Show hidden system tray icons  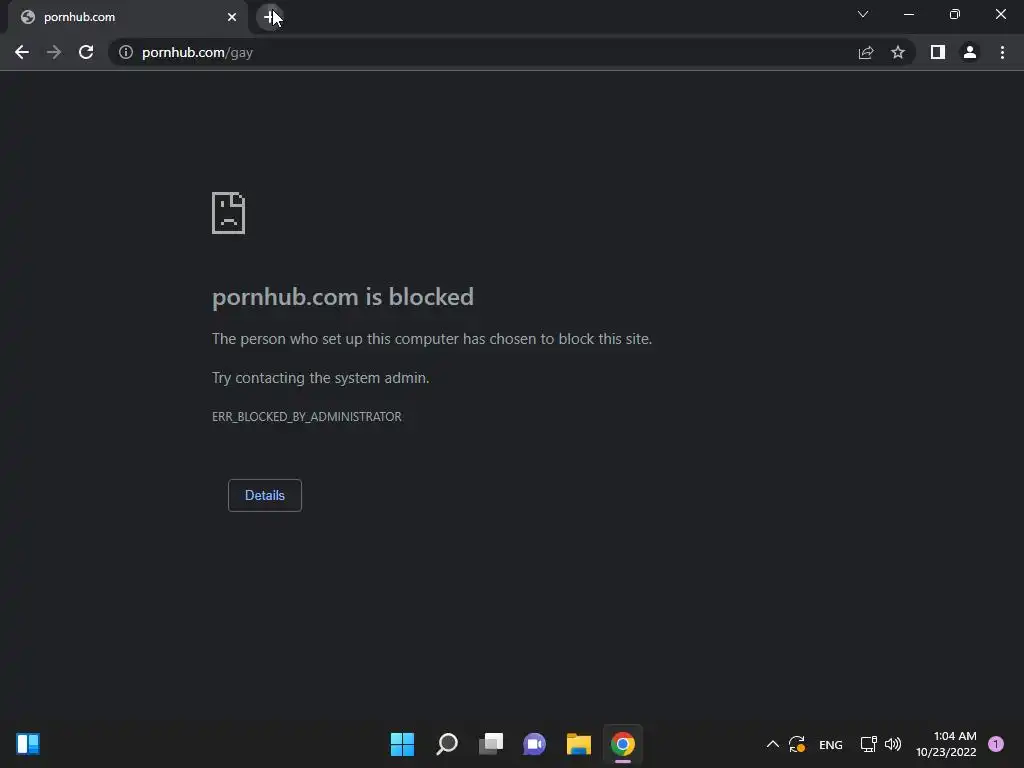[x=773, y=744]
